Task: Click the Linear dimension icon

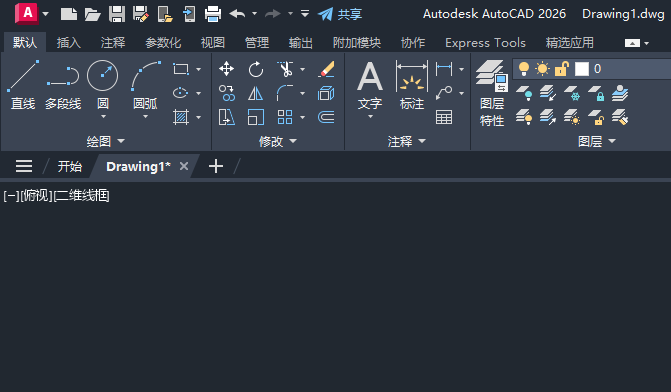Action: (444, 69)
